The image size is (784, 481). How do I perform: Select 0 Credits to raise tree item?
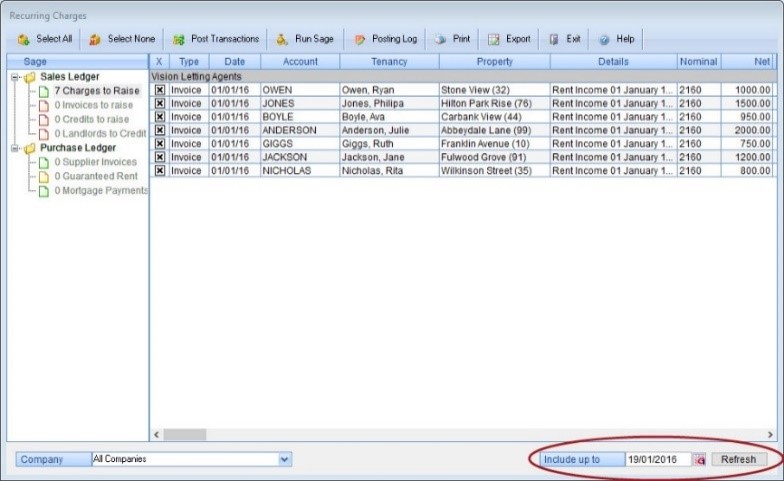click(x=92, y=120)
